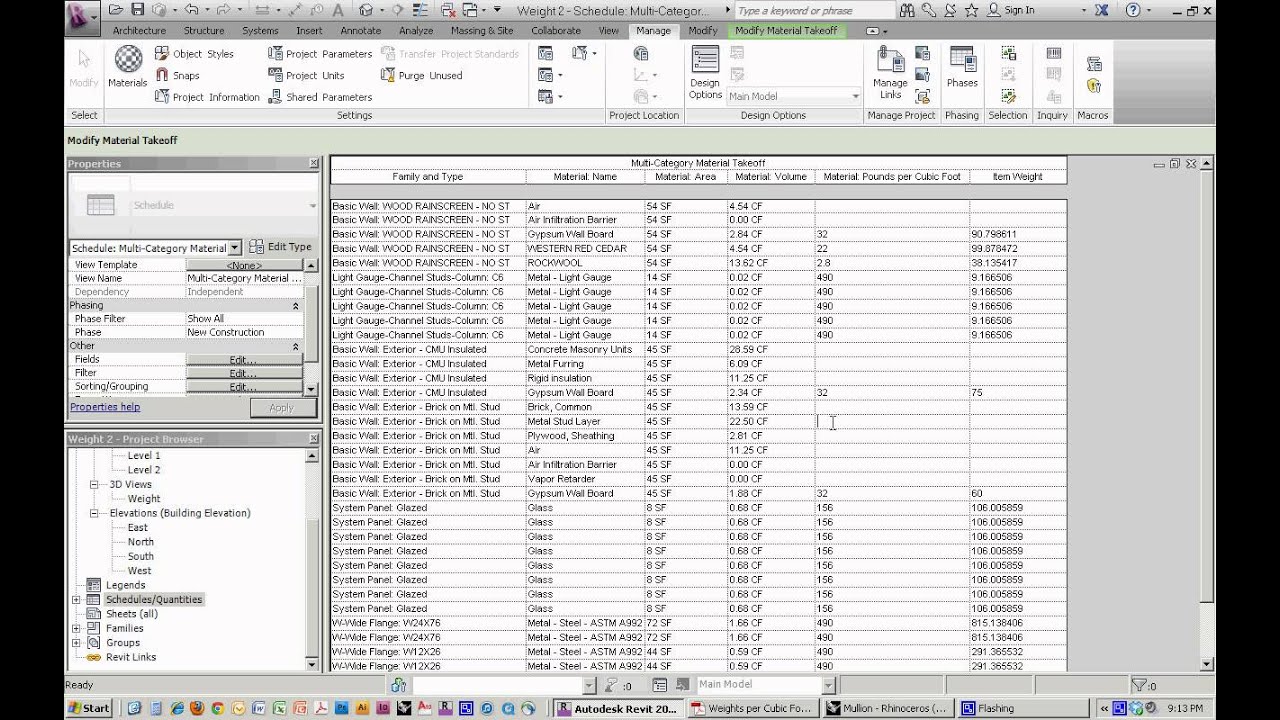Switch to the Collaborate ribbon tab
This screenshot has height=720, width=1280.
[x=556, y=30]
